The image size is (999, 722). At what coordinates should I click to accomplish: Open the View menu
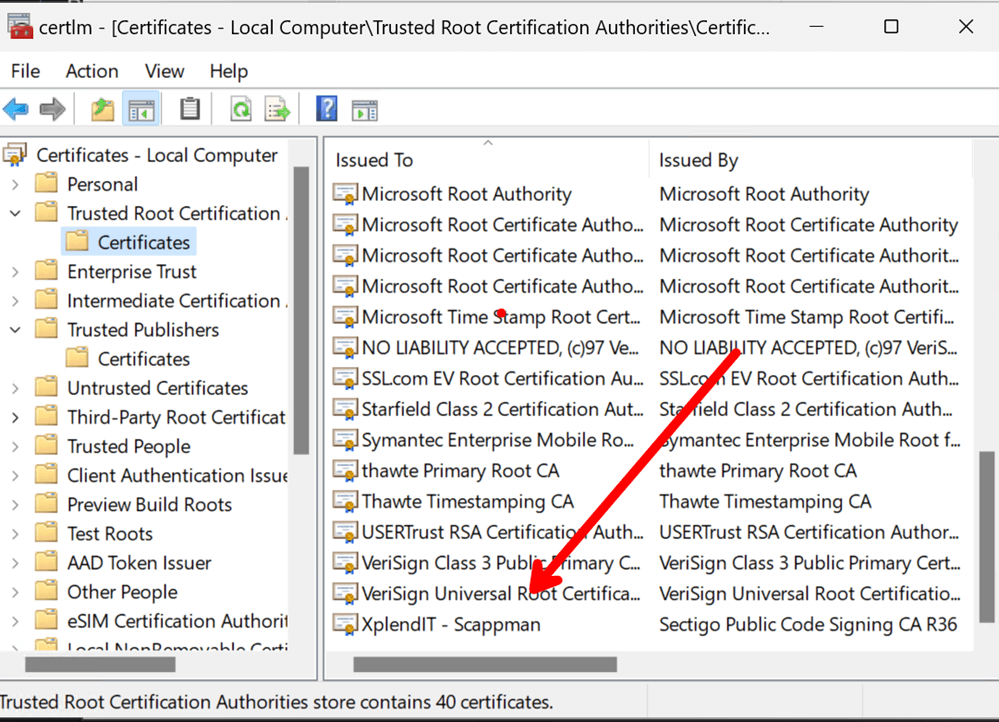(x=164, y=71)
